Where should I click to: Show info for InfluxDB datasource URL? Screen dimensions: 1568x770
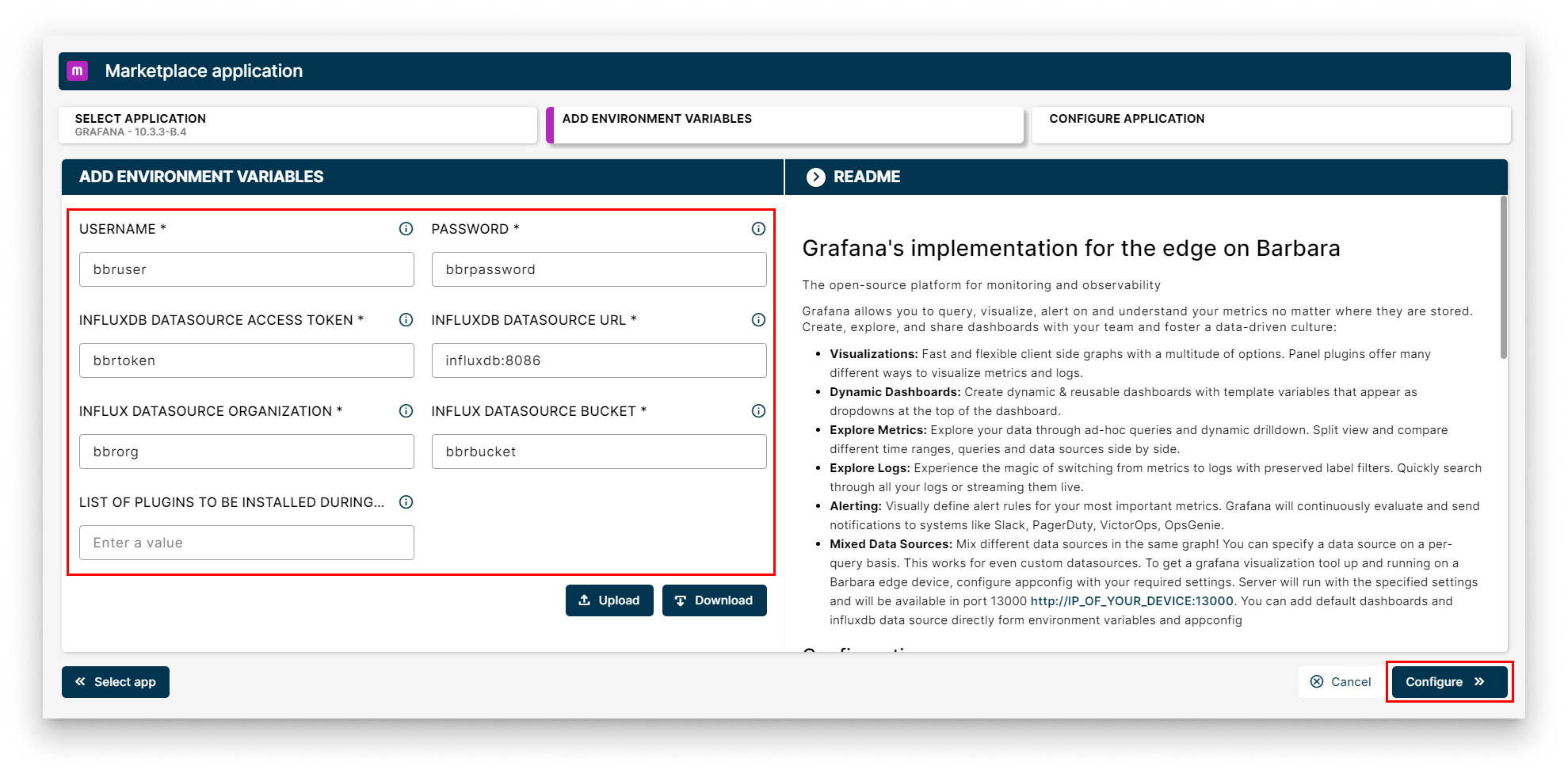pyautogui.click(x=758, y=320)
